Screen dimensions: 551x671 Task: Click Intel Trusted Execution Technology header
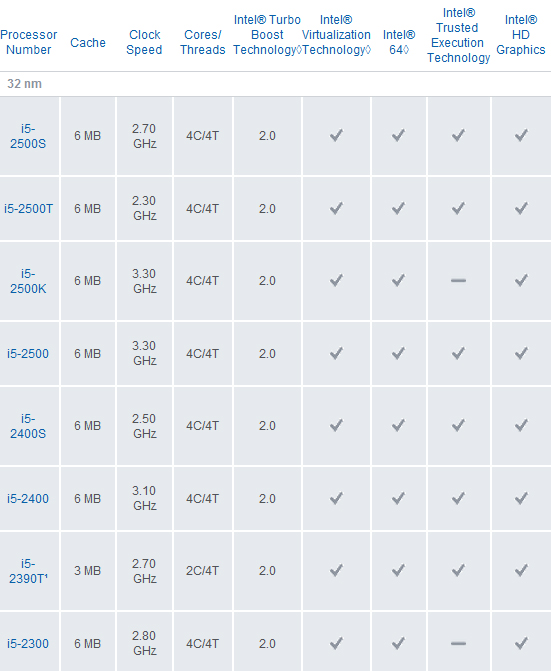point(459,35)
